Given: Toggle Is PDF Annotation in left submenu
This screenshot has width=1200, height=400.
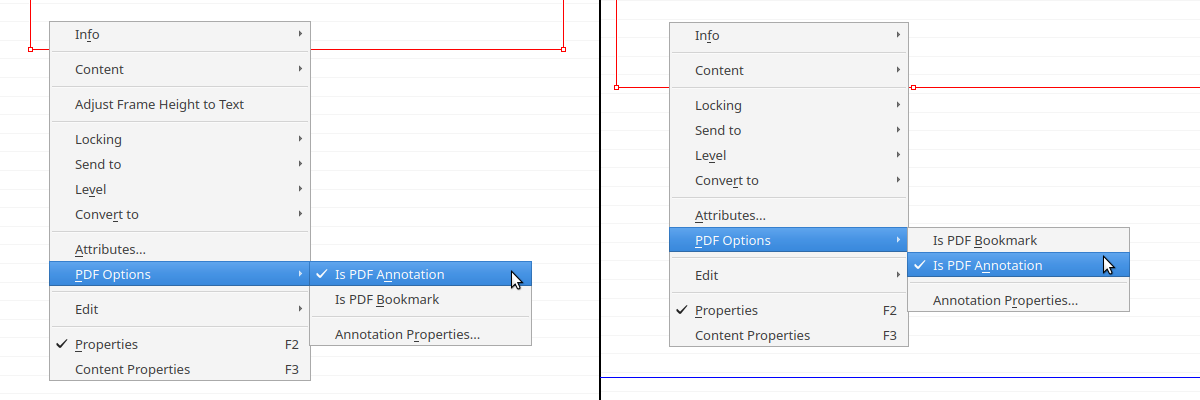Looking at the screenshot, I should [389, 274].
